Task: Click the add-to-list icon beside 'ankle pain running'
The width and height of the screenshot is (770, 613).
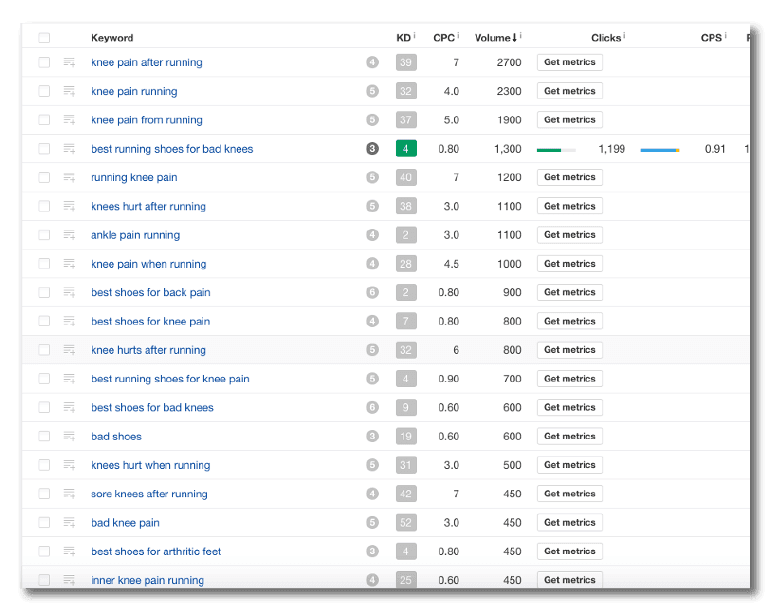Action: click(x=70, y=235)
